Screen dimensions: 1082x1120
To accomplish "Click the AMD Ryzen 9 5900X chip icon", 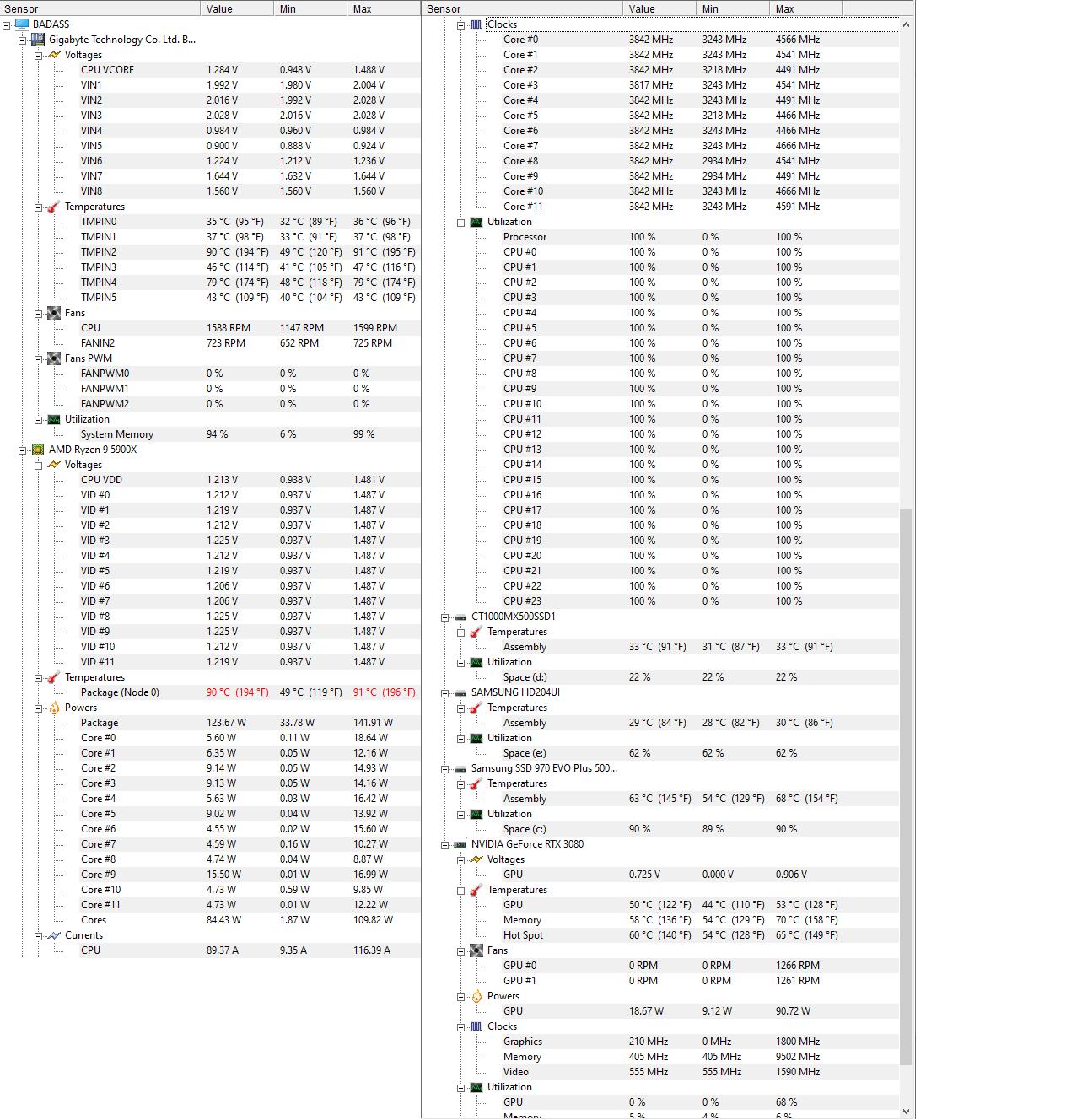I will 38,450.
